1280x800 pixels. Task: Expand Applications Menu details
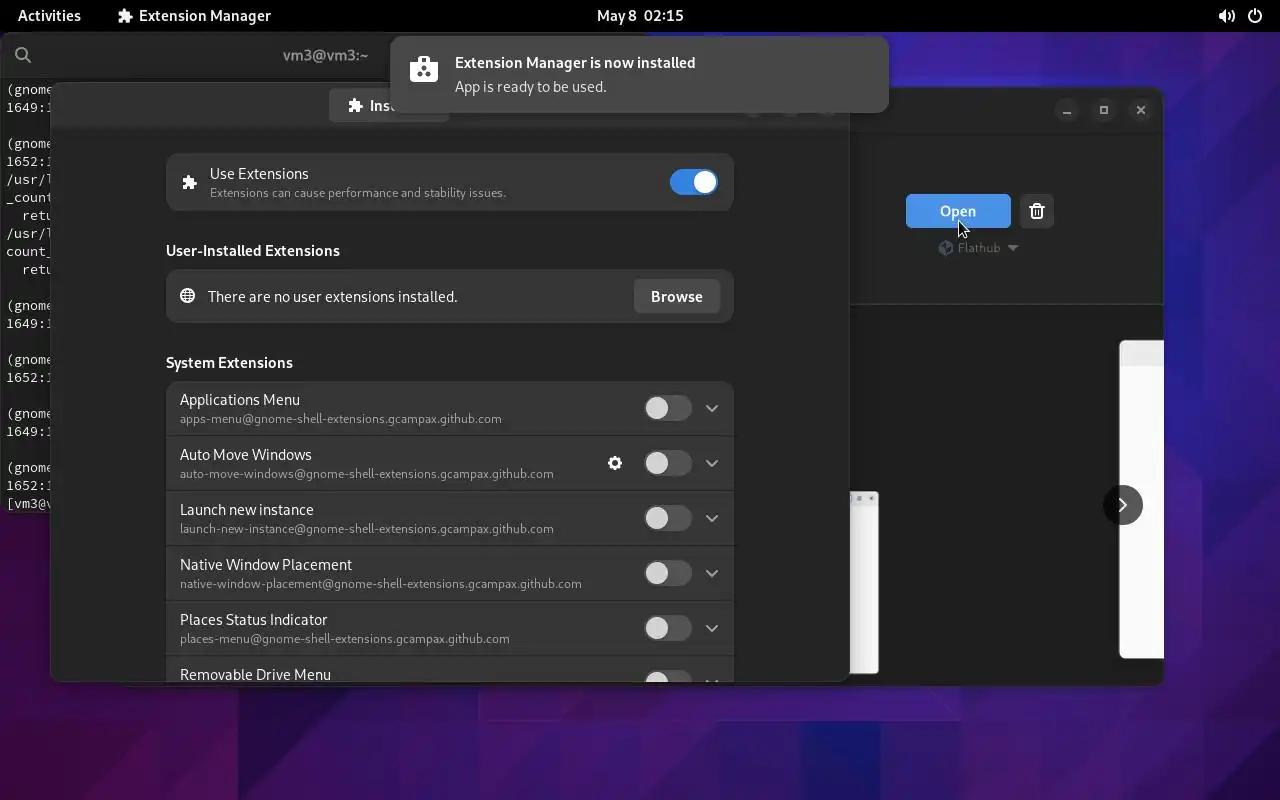[x=712, y=408]
